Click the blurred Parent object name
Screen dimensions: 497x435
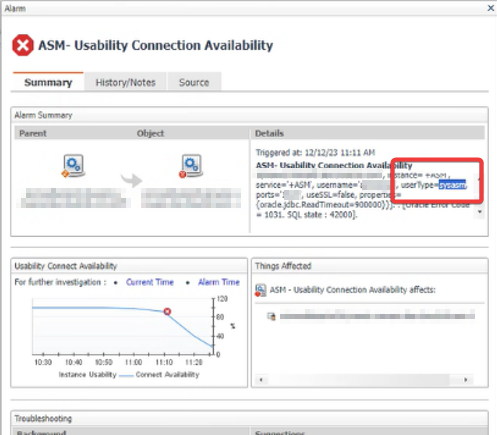tap(73, 198)
